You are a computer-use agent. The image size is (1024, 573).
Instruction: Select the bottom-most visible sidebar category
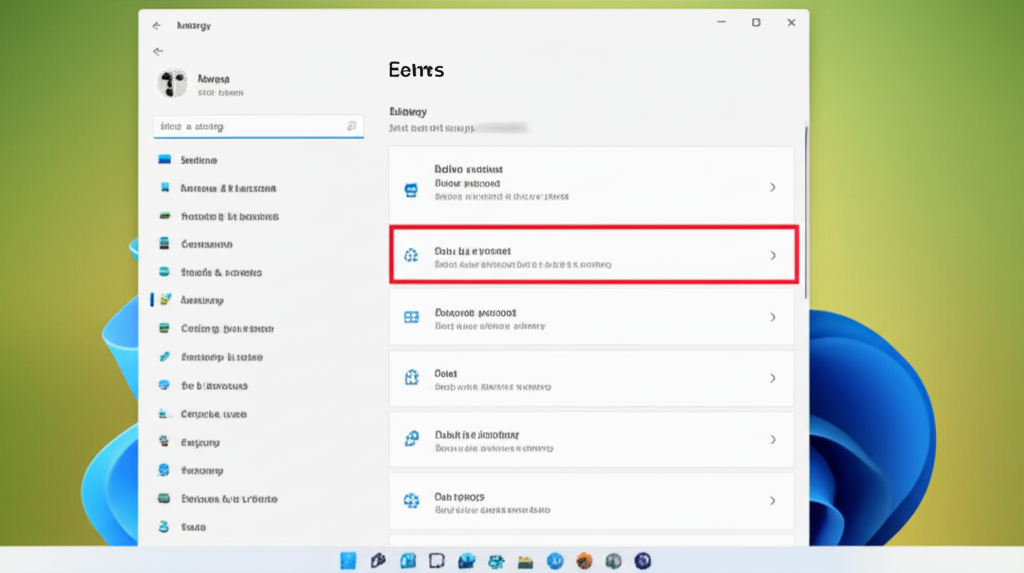tap(193, 527)
